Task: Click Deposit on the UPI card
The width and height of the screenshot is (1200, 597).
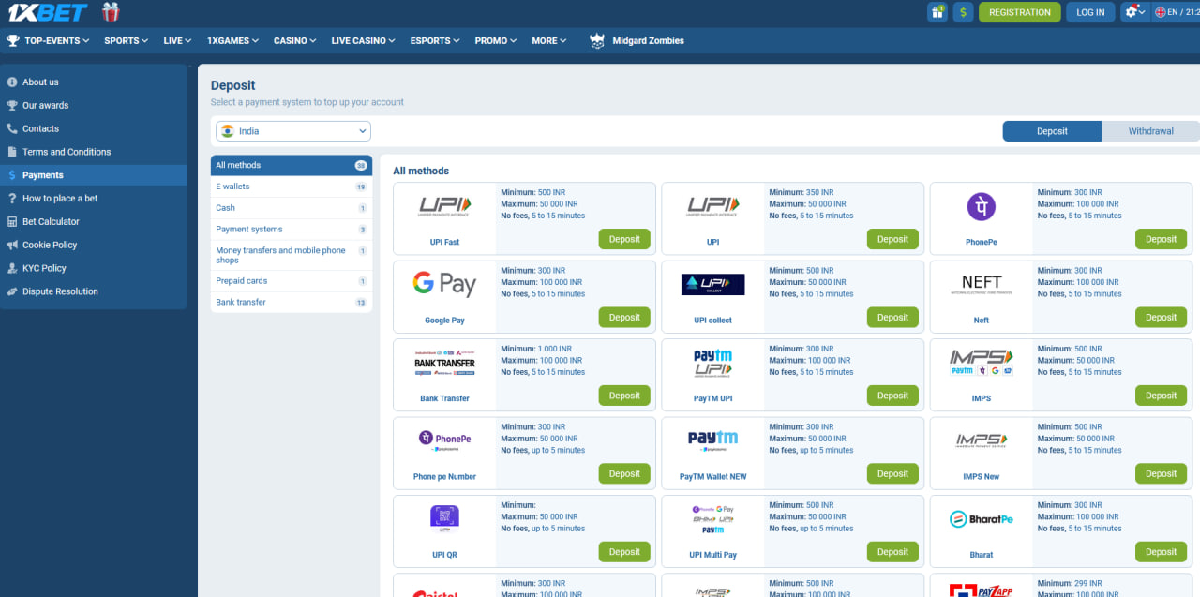Action: point(893,239)
